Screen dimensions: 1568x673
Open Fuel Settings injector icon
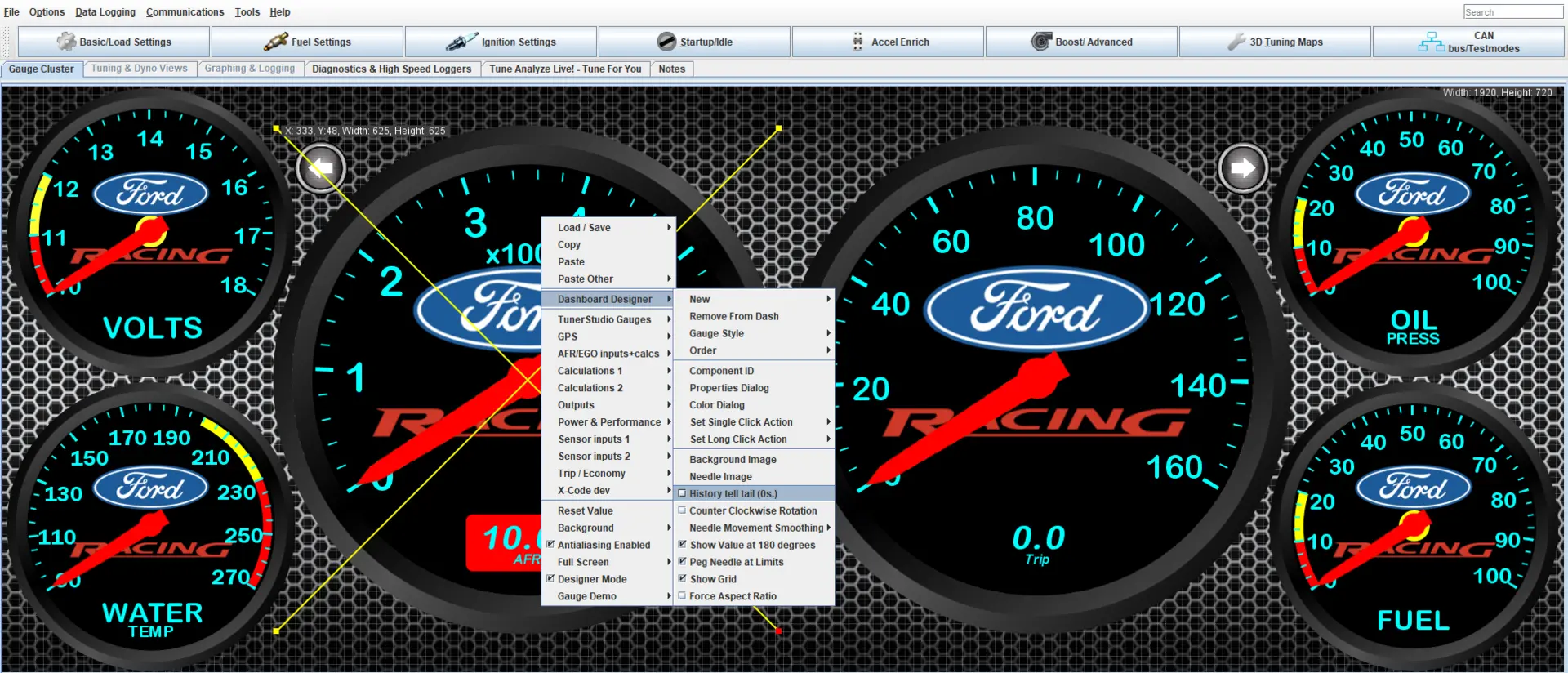click(x=276, y=42)
